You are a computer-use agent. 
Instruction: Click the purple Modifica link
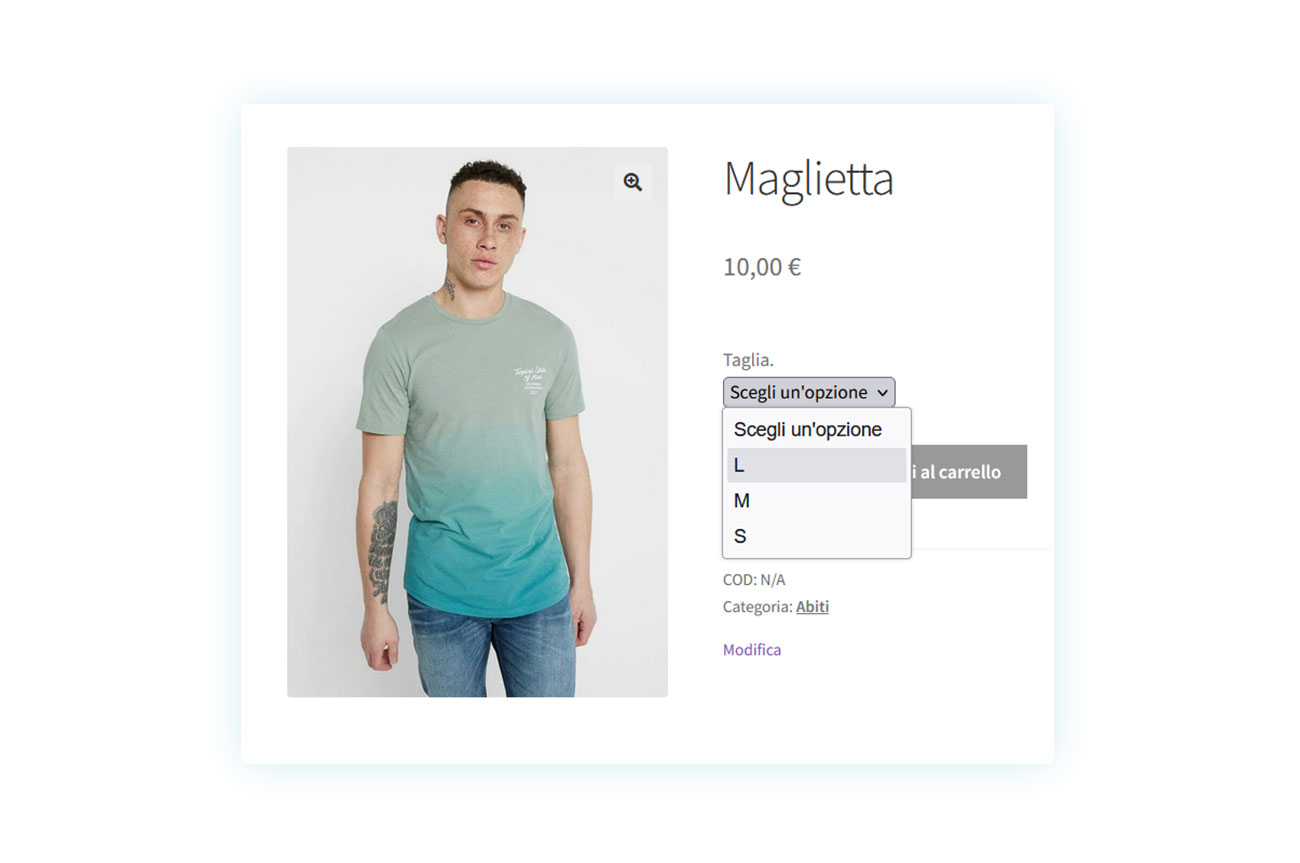[752, 650]
